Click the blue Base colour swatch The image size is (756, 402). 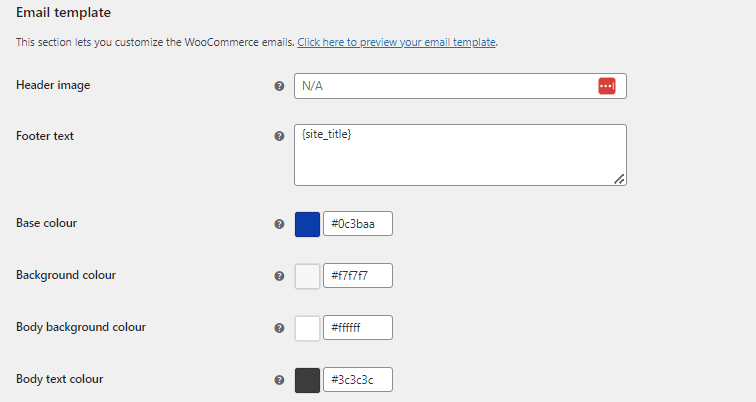pyautogui.click(x=308, y=224)
